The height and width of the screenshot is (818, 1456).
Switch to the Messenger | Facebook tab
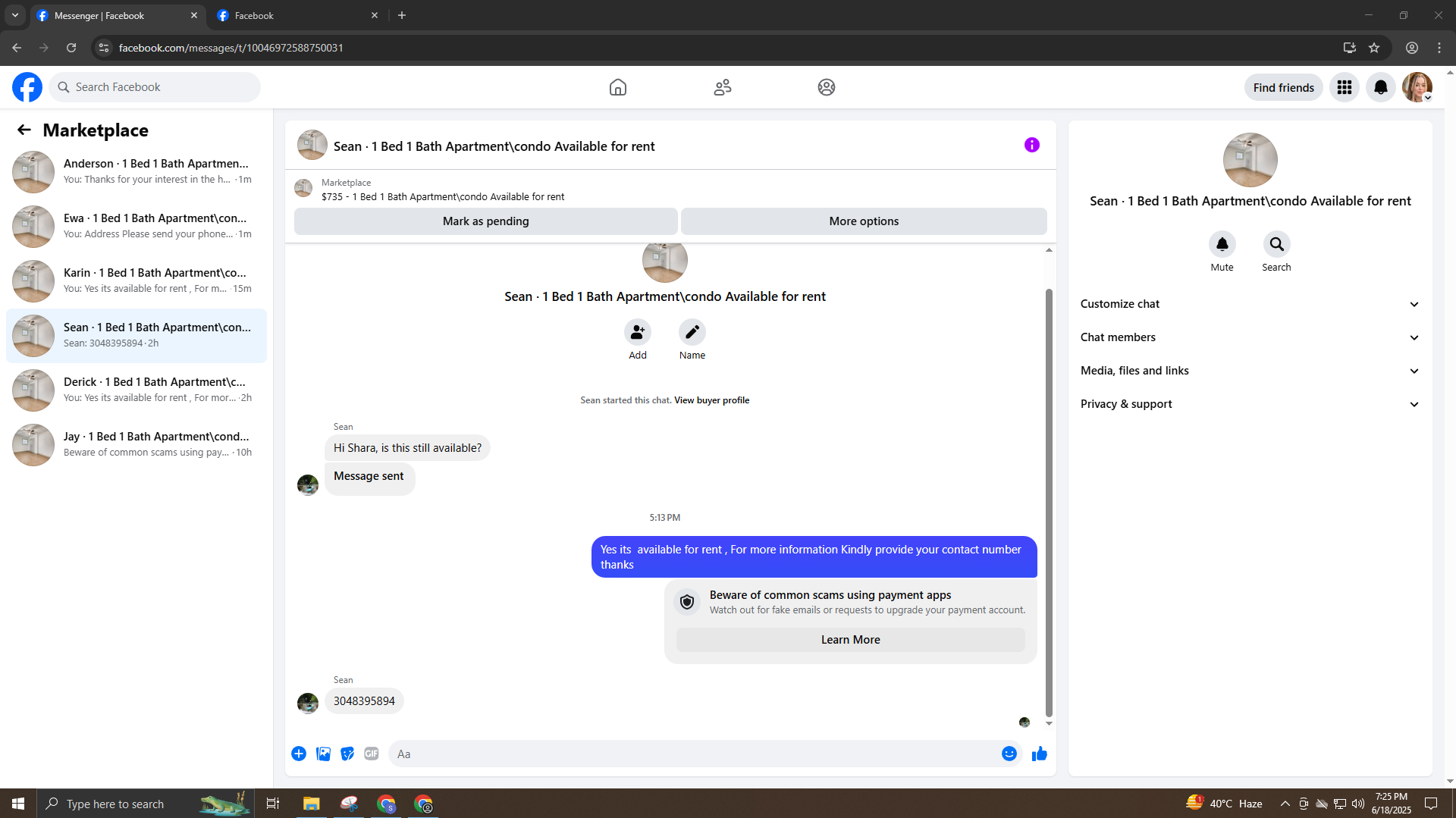coord(118,15)
